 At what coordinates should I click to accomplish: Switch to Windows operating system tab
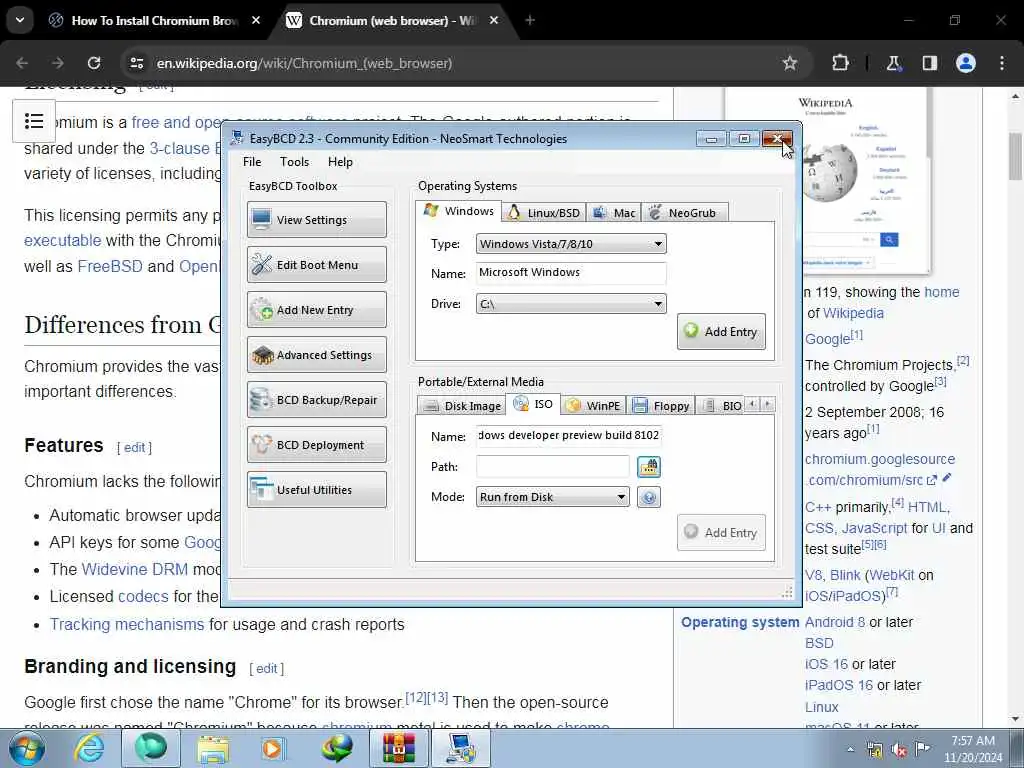458,211
